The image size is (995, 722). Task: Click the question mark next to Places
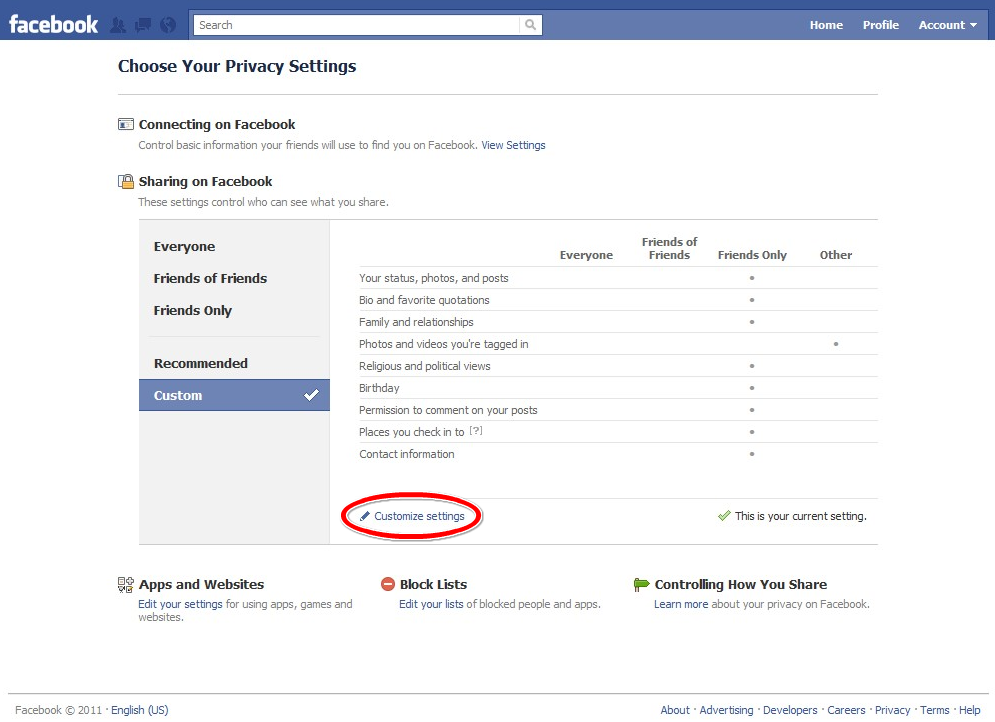[x=476, y=431]
